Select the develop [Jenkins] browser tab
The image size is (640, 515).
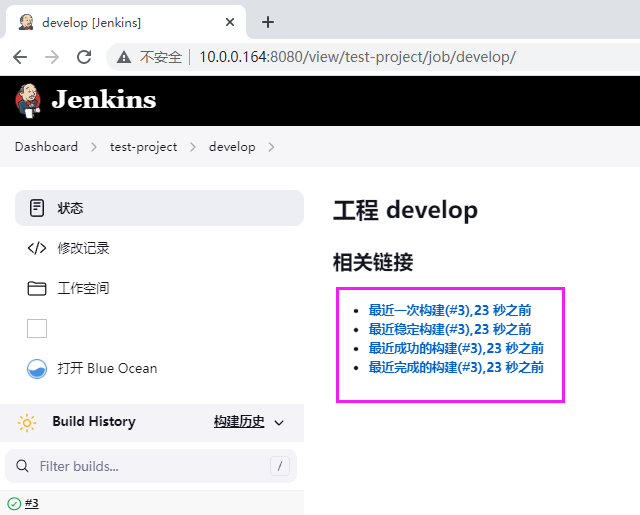tap(126, 22)
